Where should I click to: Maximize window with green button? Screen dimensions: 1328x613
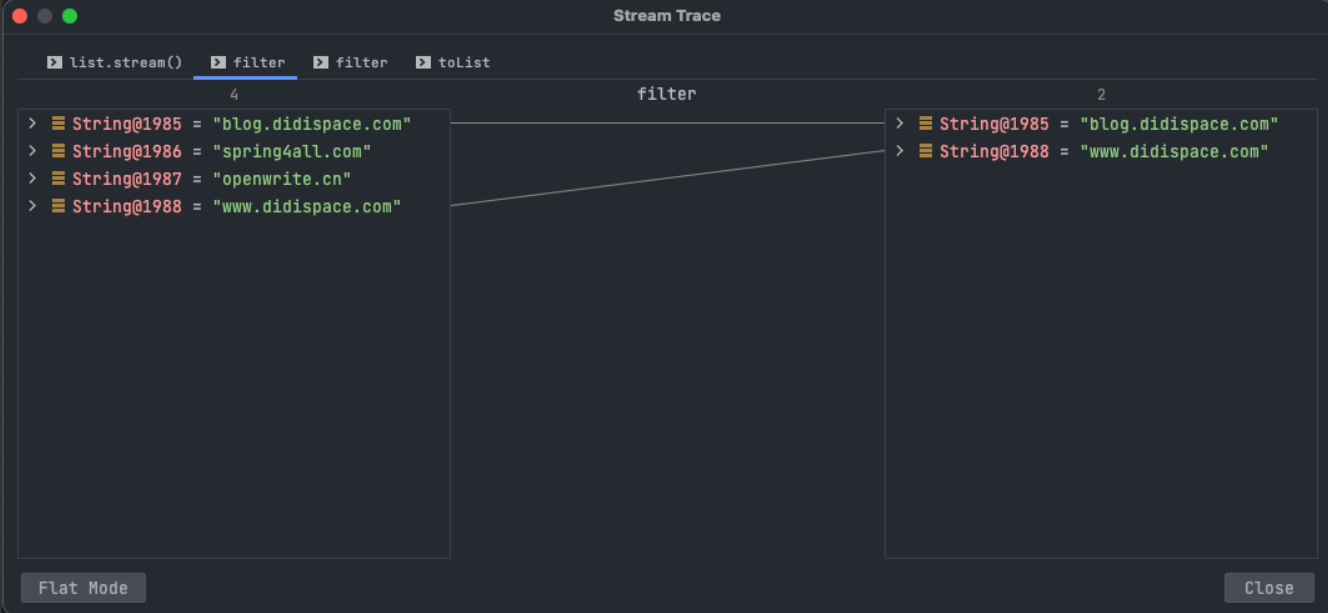pos(69,16)
